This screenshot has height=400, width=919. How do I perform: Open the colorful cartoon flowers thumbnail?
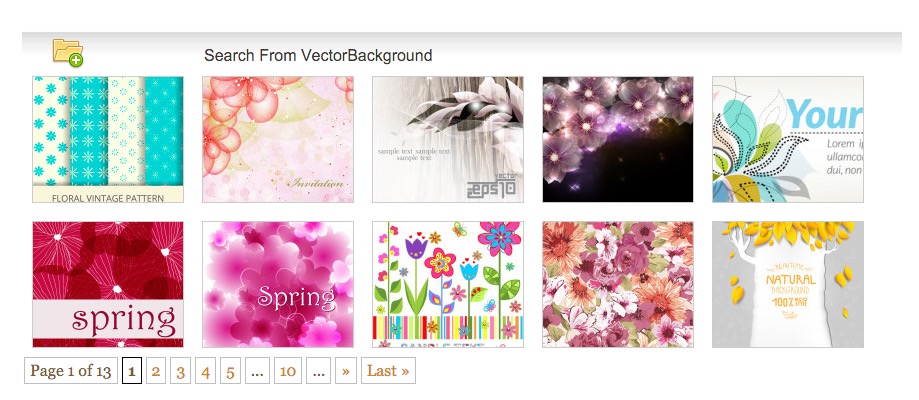point(448,284)
